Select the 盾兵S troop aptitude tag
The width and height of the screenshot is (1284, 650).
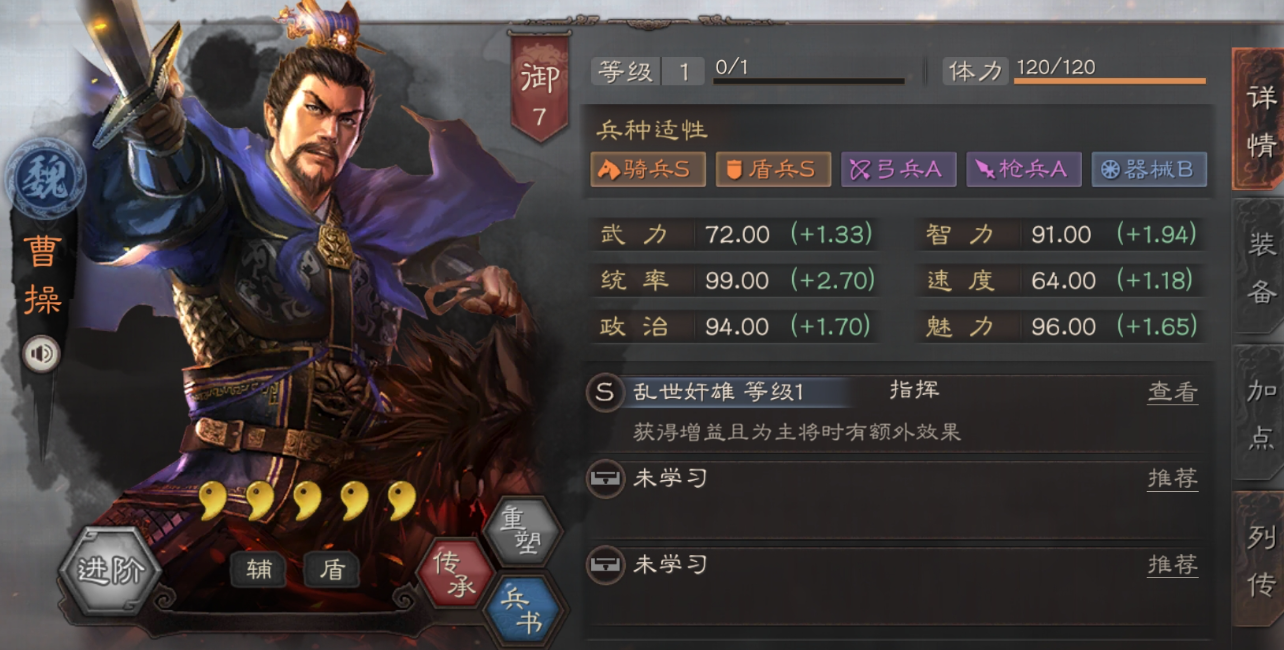coord(773,169)
